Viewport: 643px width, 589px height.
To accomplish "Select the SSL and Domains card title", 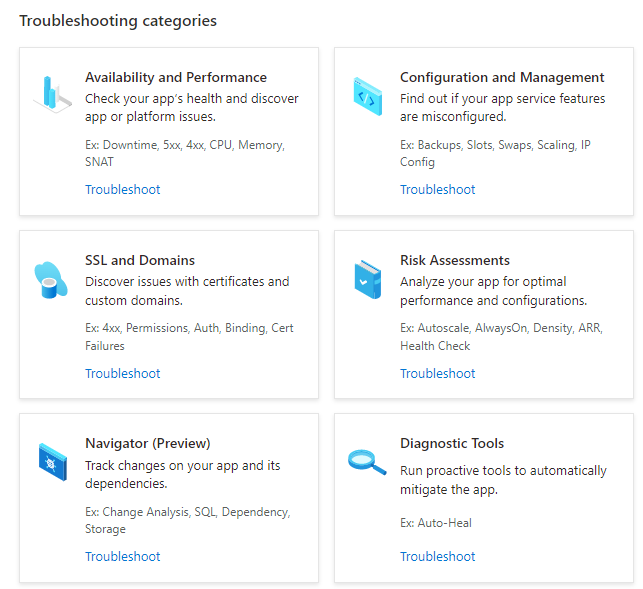I will click(140, 260).
